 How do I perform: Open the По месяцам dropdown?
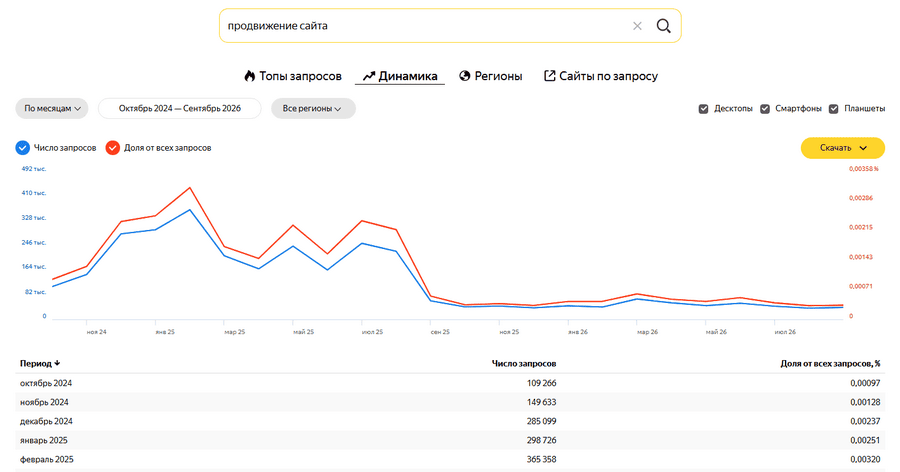[52, 108]
